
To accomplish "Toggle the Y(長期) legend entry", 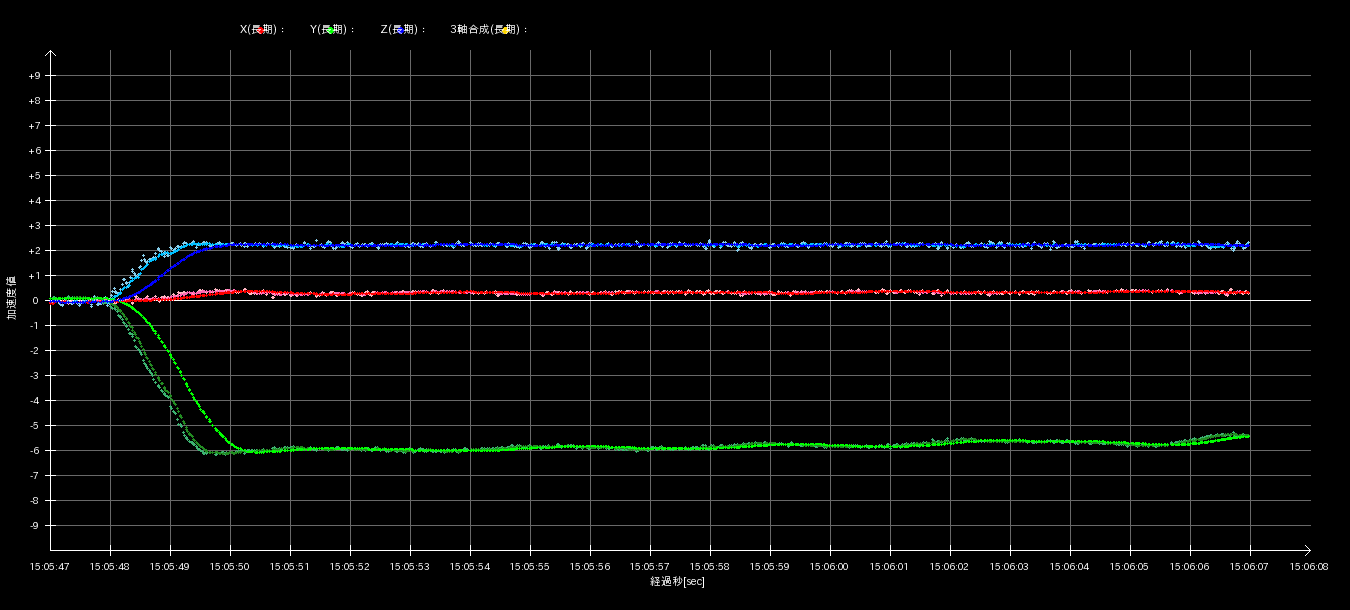I will pos(332,30).
